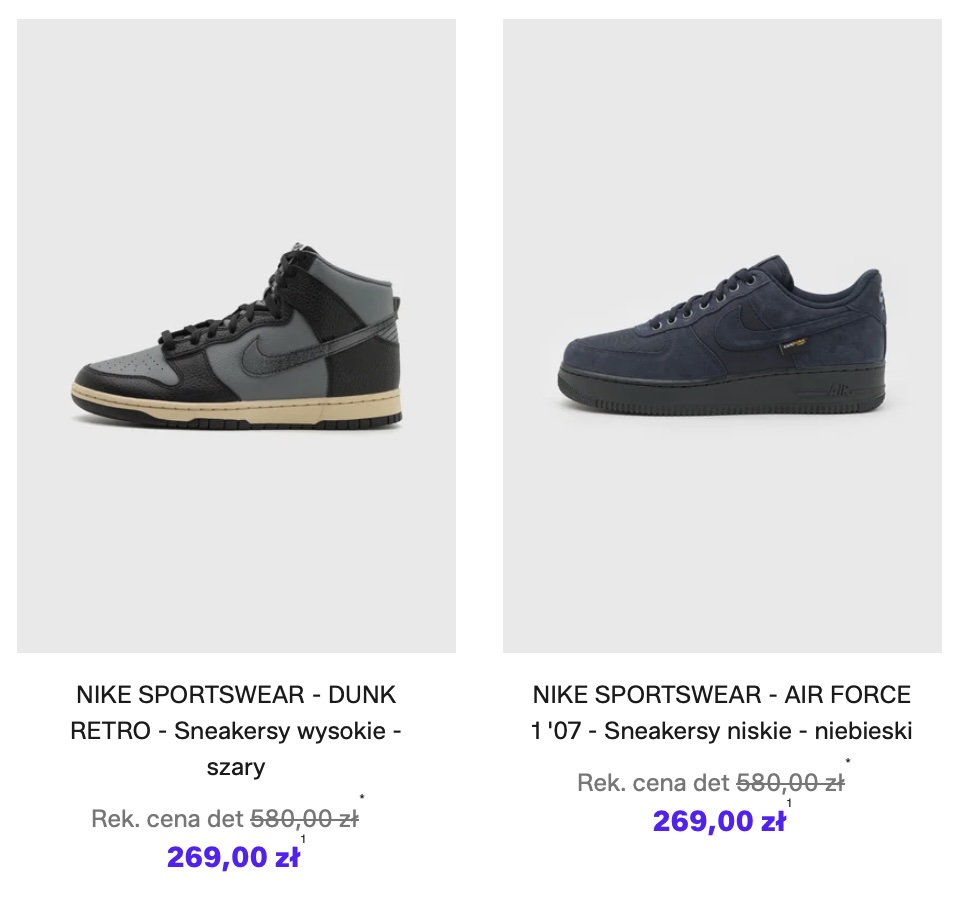Click the asterisk footnote beside Dunk Retro's old price
The image size is (958, 900).
pyautogui.click(x=362, y=798)
